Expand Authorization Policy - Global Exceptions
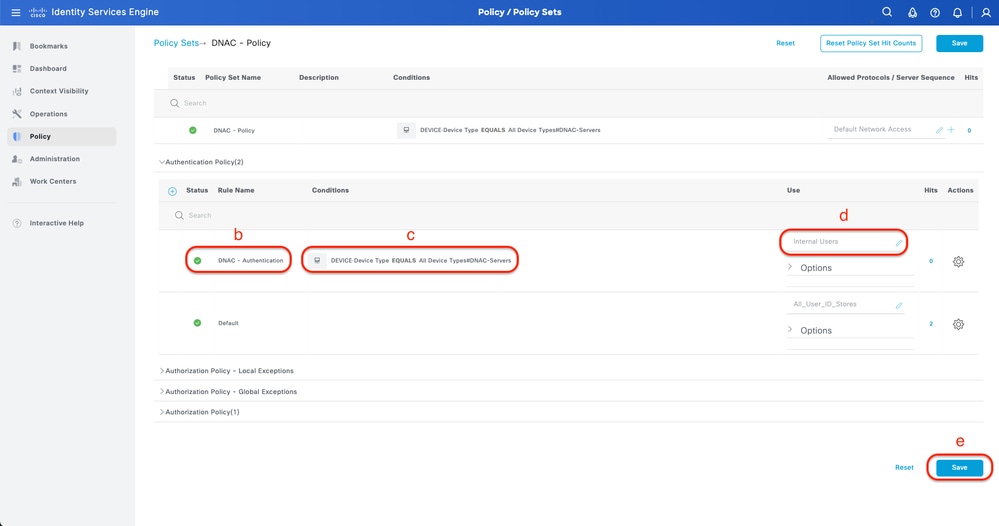The image size is (999, 526). pos(161,392)
